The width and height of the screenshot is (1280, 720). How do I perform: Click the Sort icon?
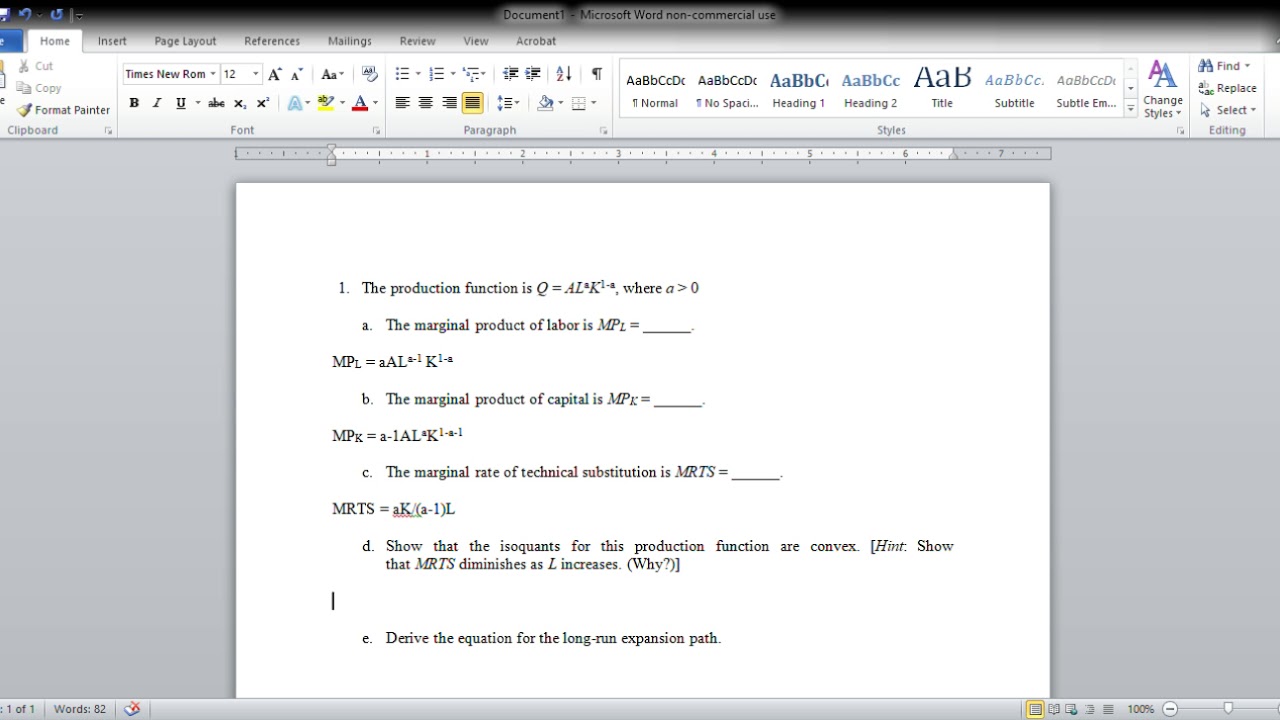click(564, 74)
